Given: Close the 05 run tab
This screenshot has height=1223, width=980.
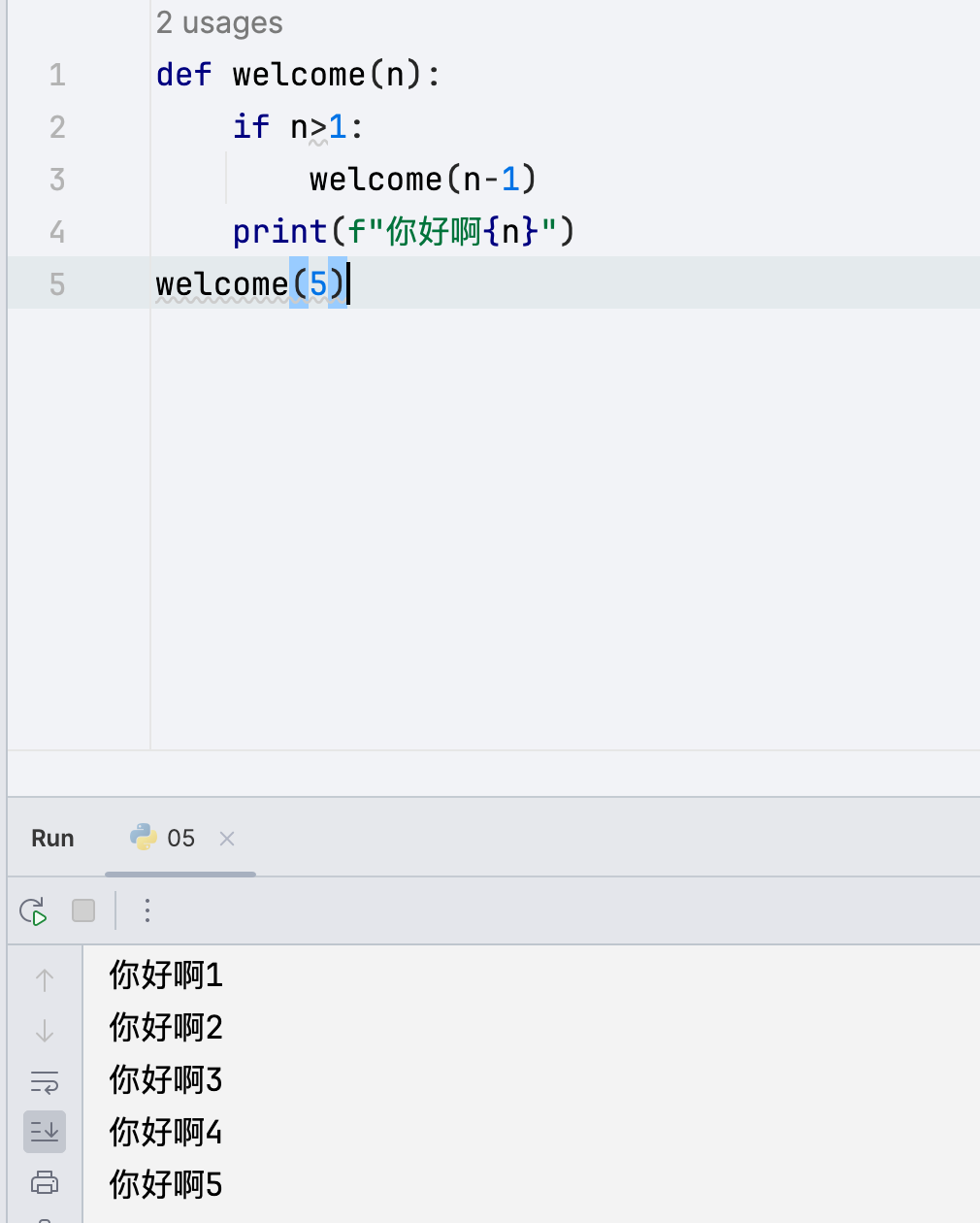Looking at the screenshot, I should point(227,839).
